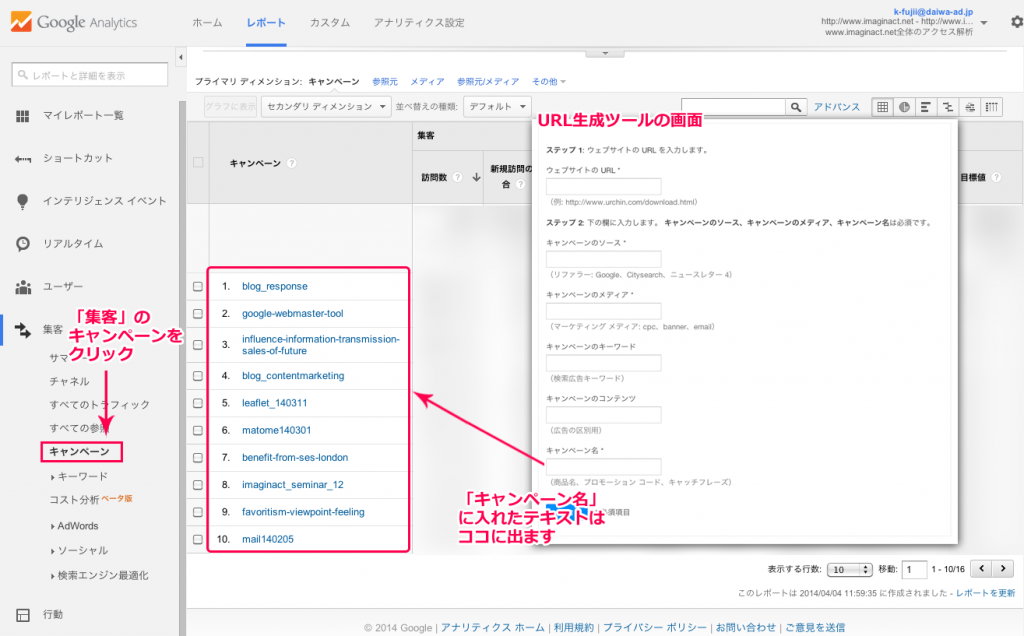The image size is (1024, 636).
Task: Click the ユーザー people icon
Action: coord(23,287)
